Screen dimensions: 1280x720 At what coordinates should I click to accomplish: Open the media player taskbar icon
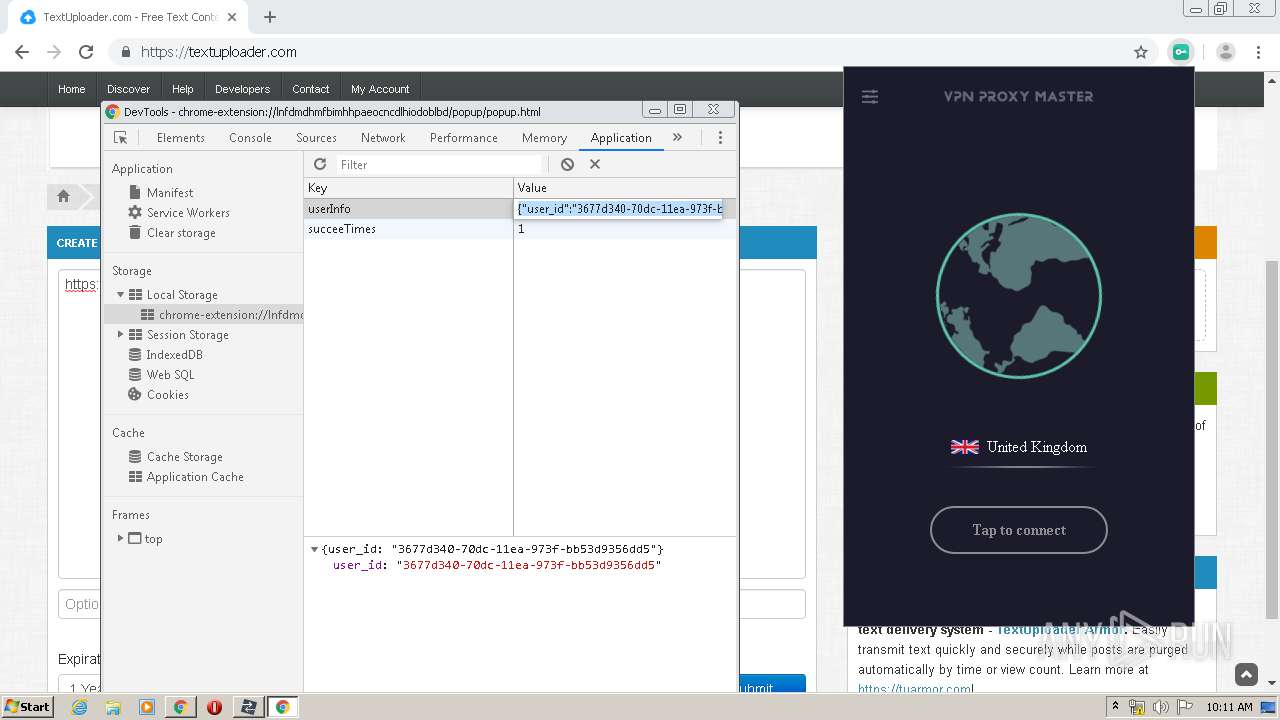coord(147,707)
